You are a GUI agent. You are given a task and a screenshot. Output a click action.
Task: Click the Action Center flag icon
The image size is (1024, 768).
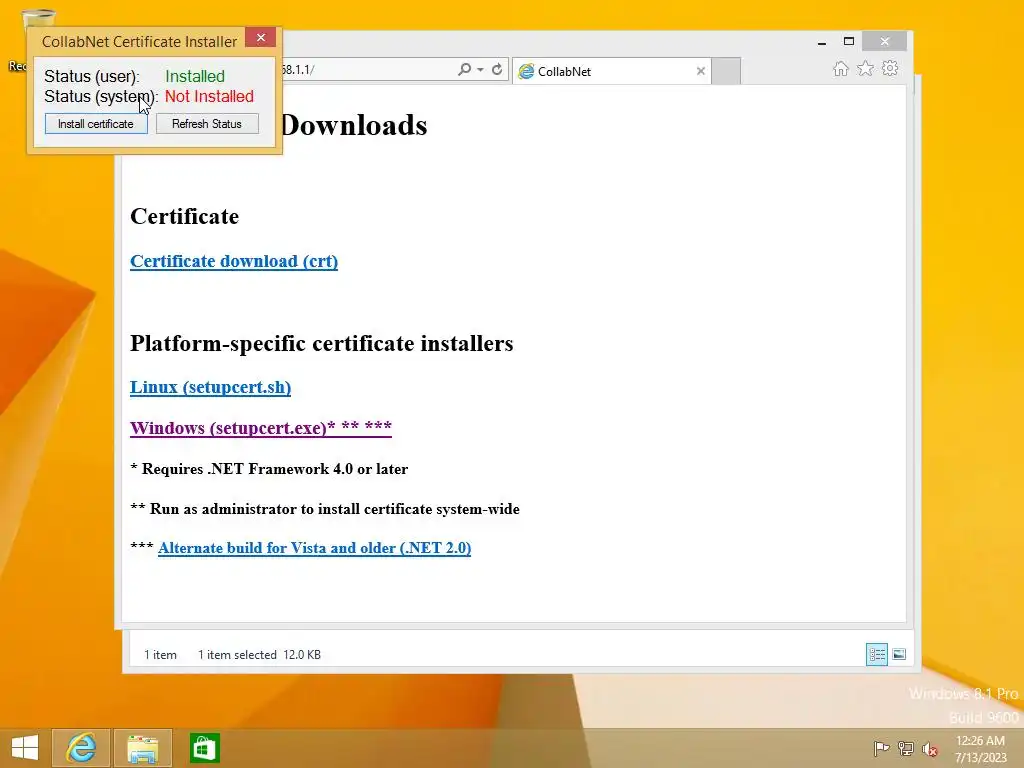click(881, 749)
